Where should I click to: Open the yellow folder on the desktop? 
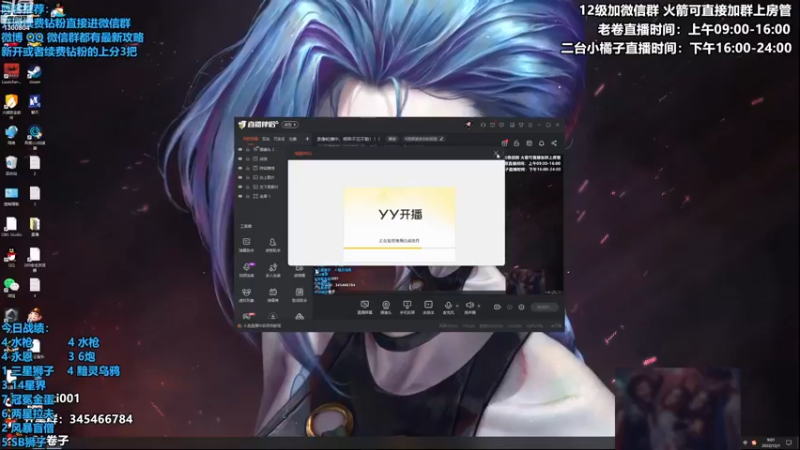(x=35, y=226)
